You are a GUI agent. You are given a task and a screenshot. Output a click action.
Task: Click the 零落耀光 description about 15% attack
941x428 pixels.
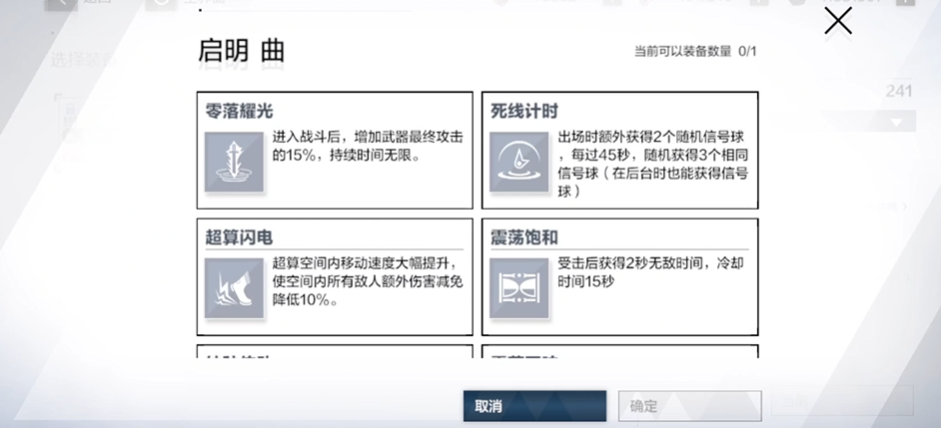click(368, 146)
